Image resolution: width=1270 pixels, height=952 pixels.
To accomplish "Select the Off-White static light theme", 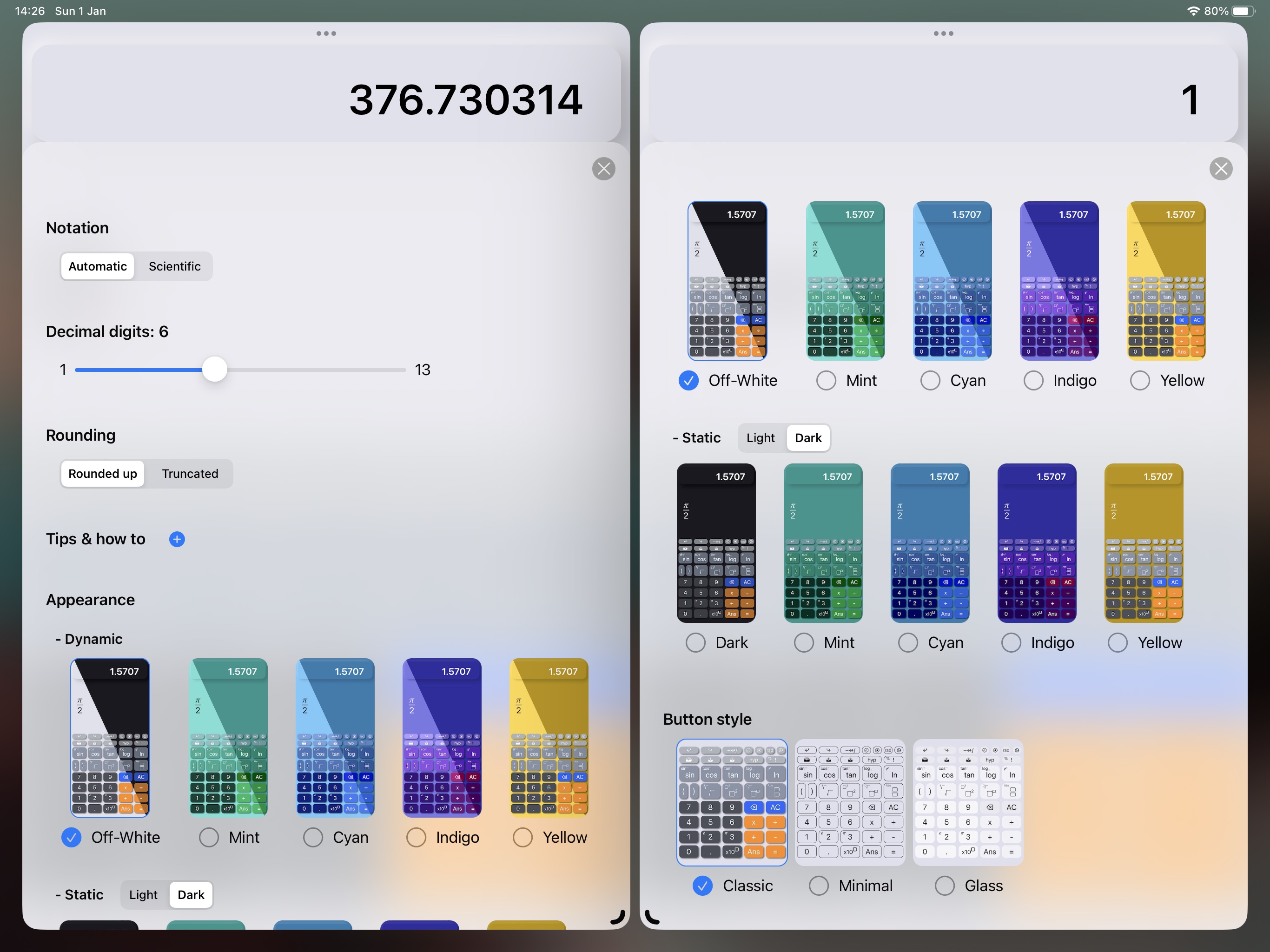I will click(x=761, y=437).
